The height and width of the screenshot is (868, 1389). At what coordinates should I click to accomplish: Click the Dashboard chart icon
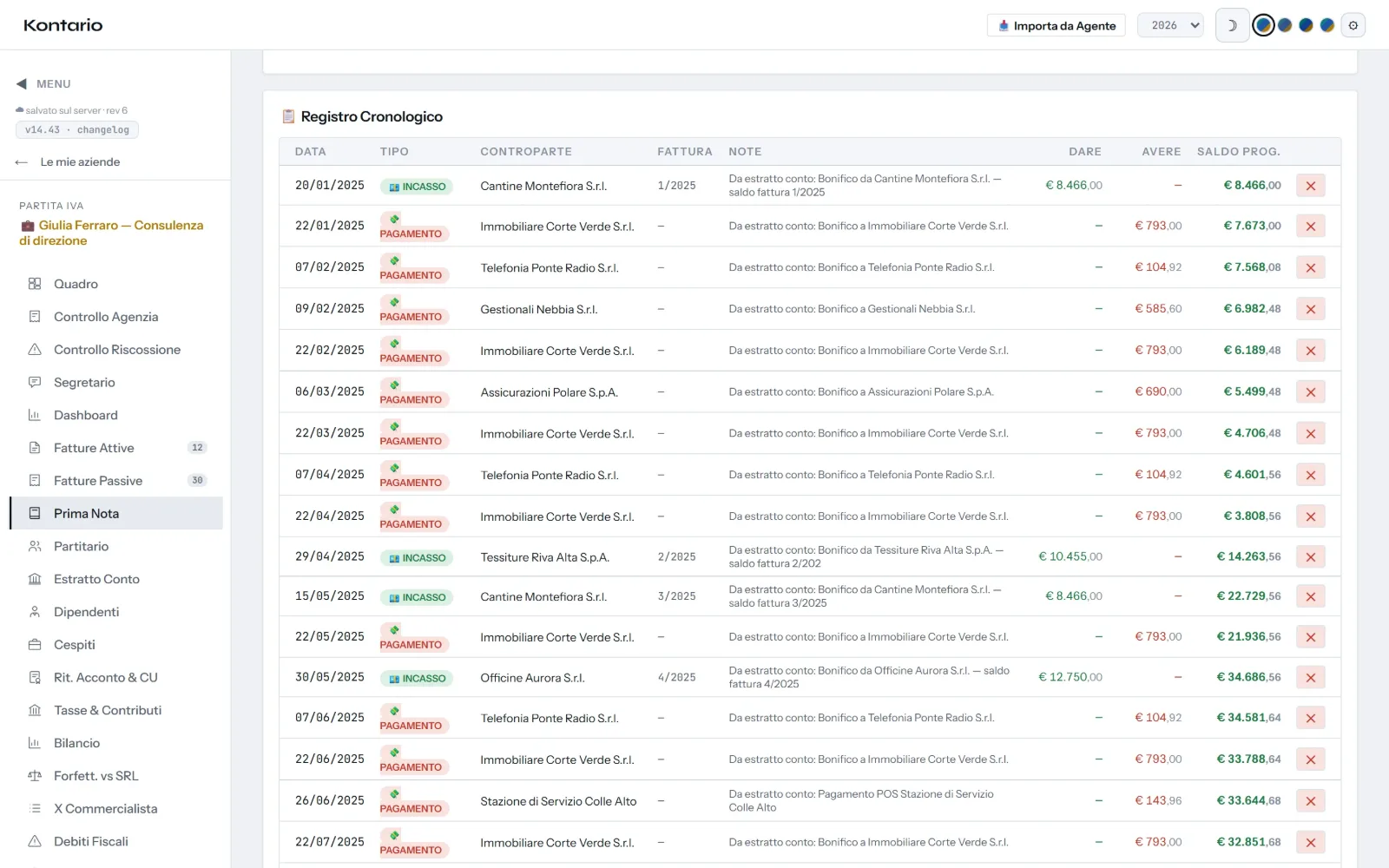pos(35,415)
